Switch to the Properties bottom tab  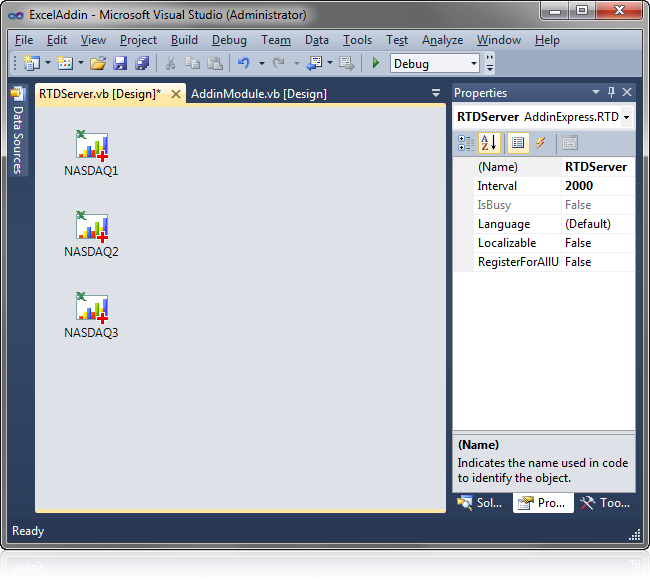click(x=543, y=503)
